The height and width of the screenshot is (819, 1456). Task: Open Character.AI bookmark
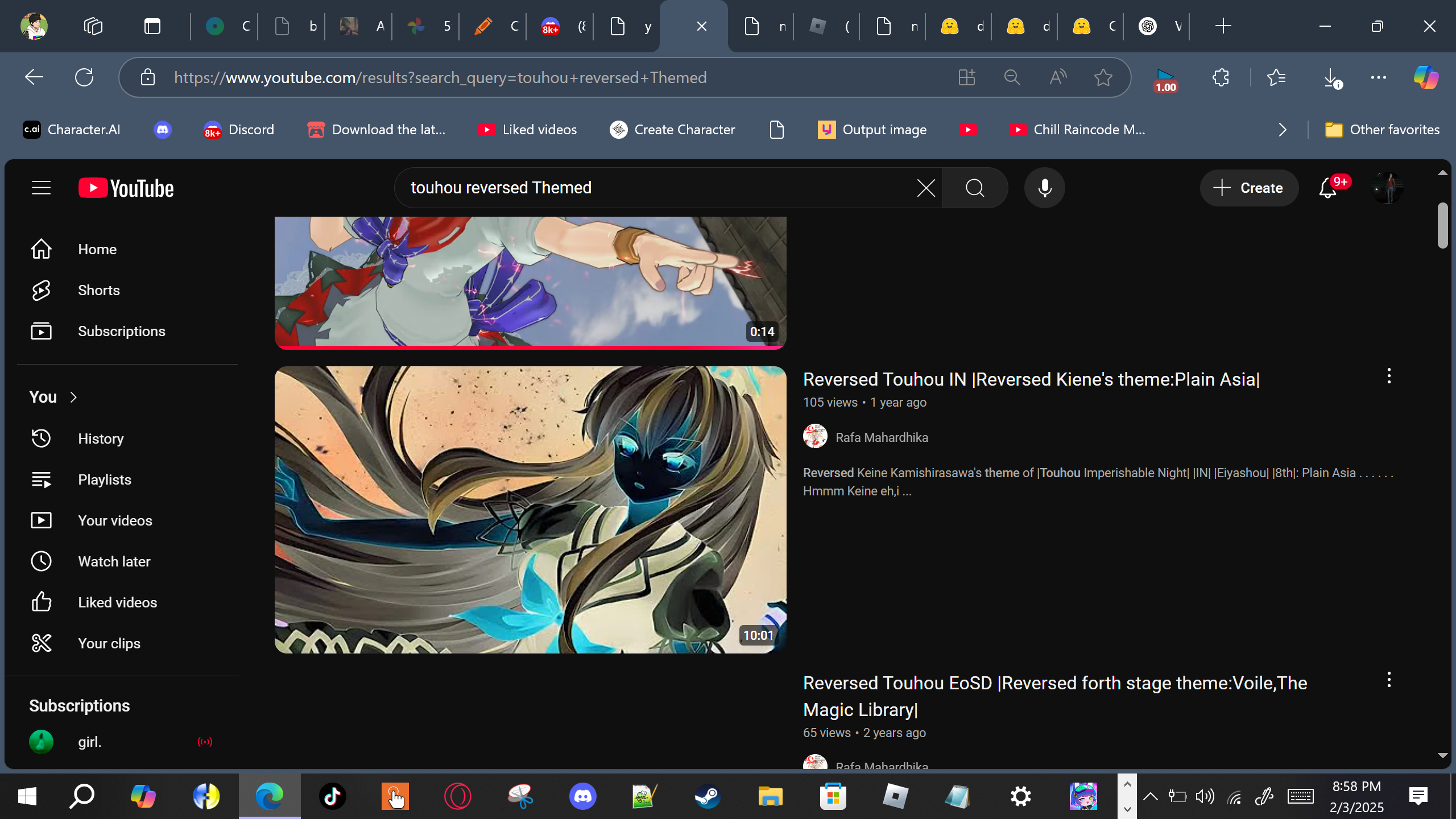point(72,130)
